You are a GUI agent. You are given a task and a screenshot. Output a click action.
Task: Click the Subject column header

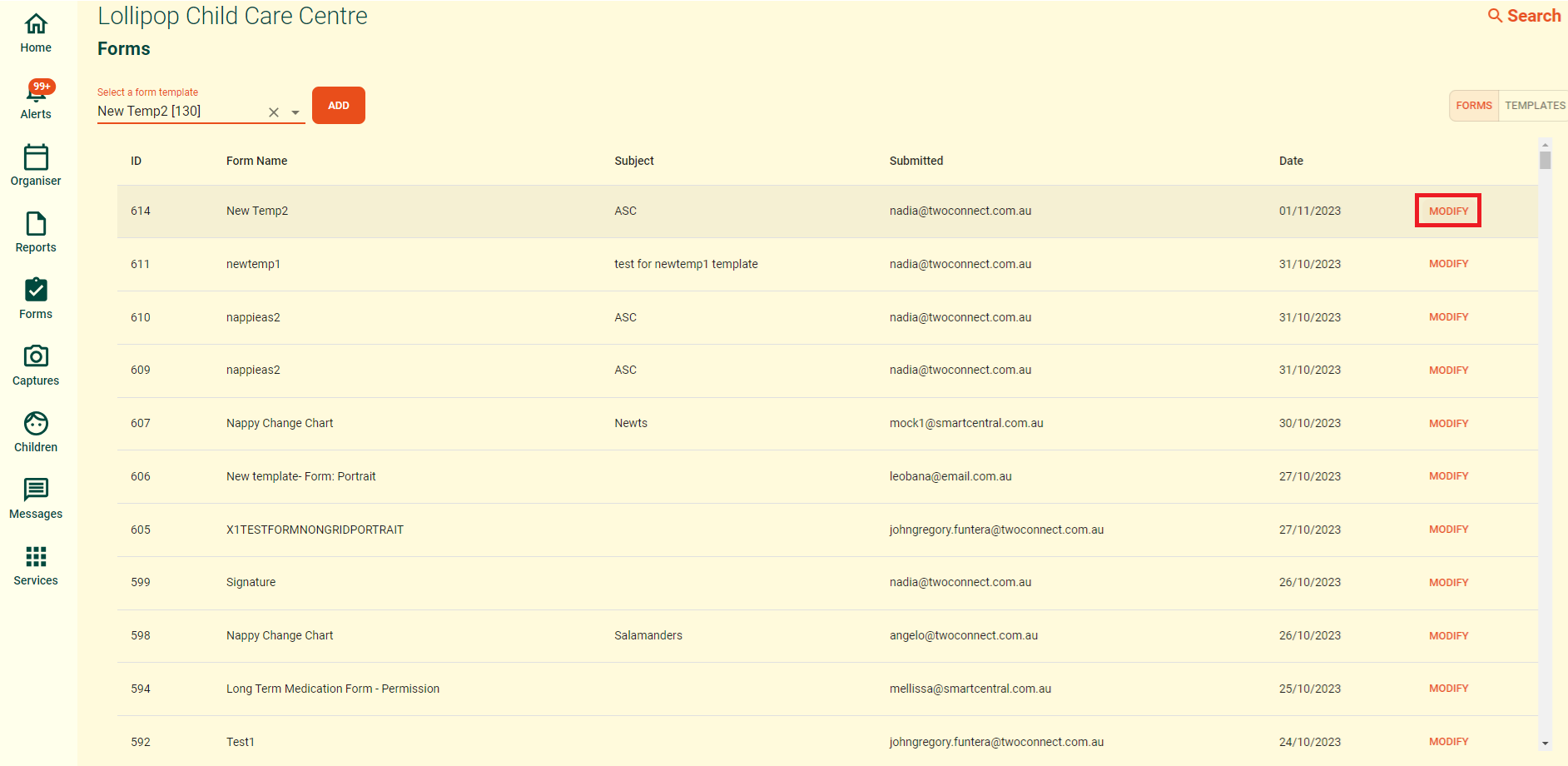tap(634, 162)
